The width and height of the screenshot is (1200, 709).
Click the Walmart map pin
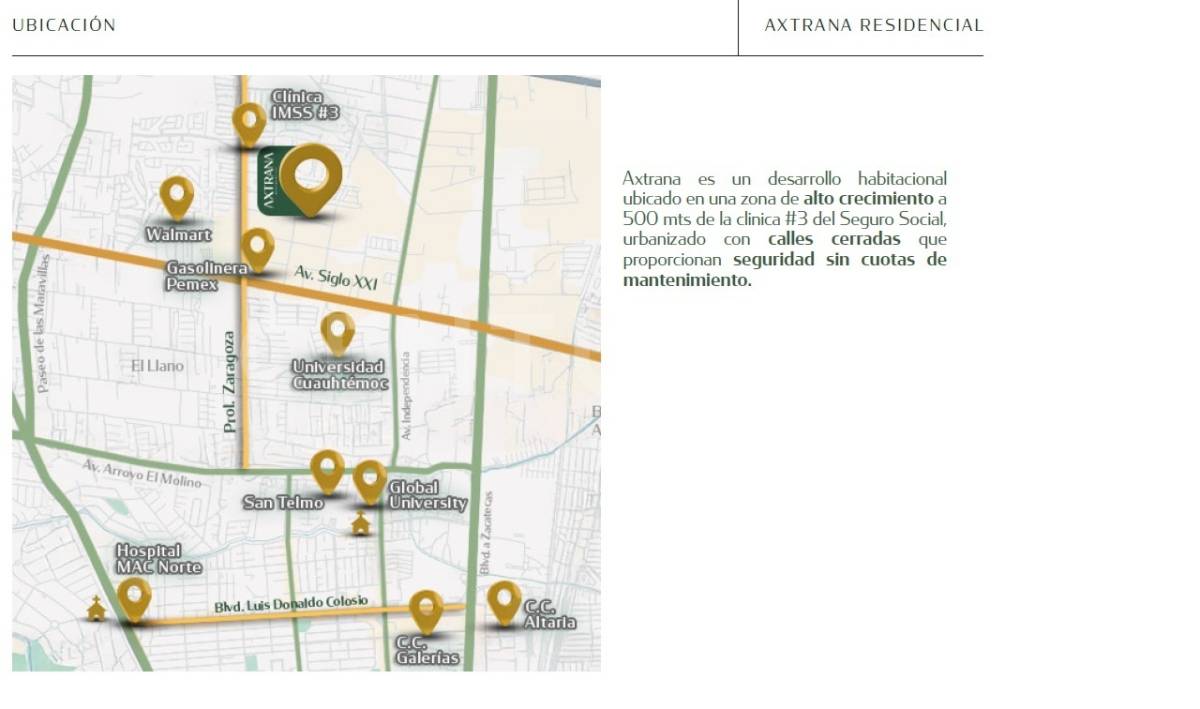click(177, 195)
